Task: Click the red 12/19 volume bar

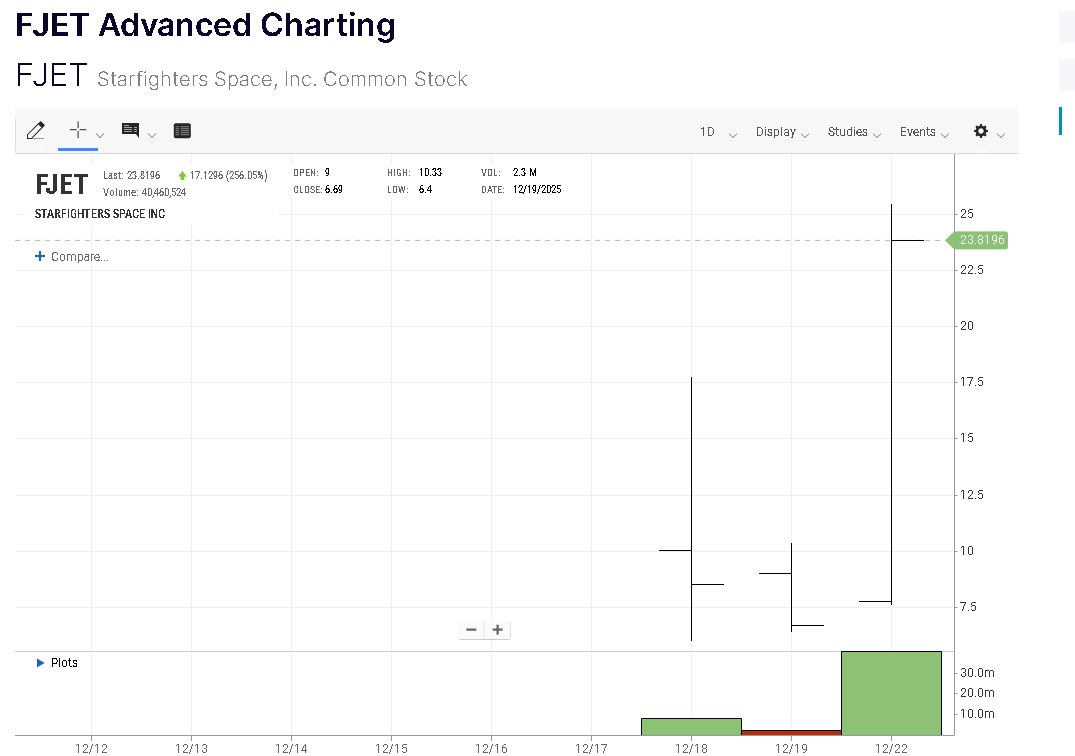Action: (x=791, y=733)
